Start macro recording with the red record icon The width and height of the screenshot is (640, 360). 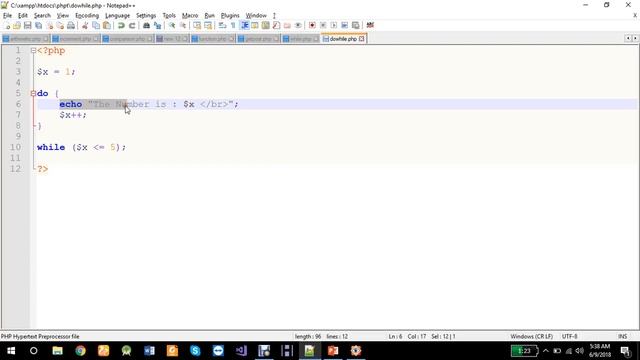[x=312, y=25]
